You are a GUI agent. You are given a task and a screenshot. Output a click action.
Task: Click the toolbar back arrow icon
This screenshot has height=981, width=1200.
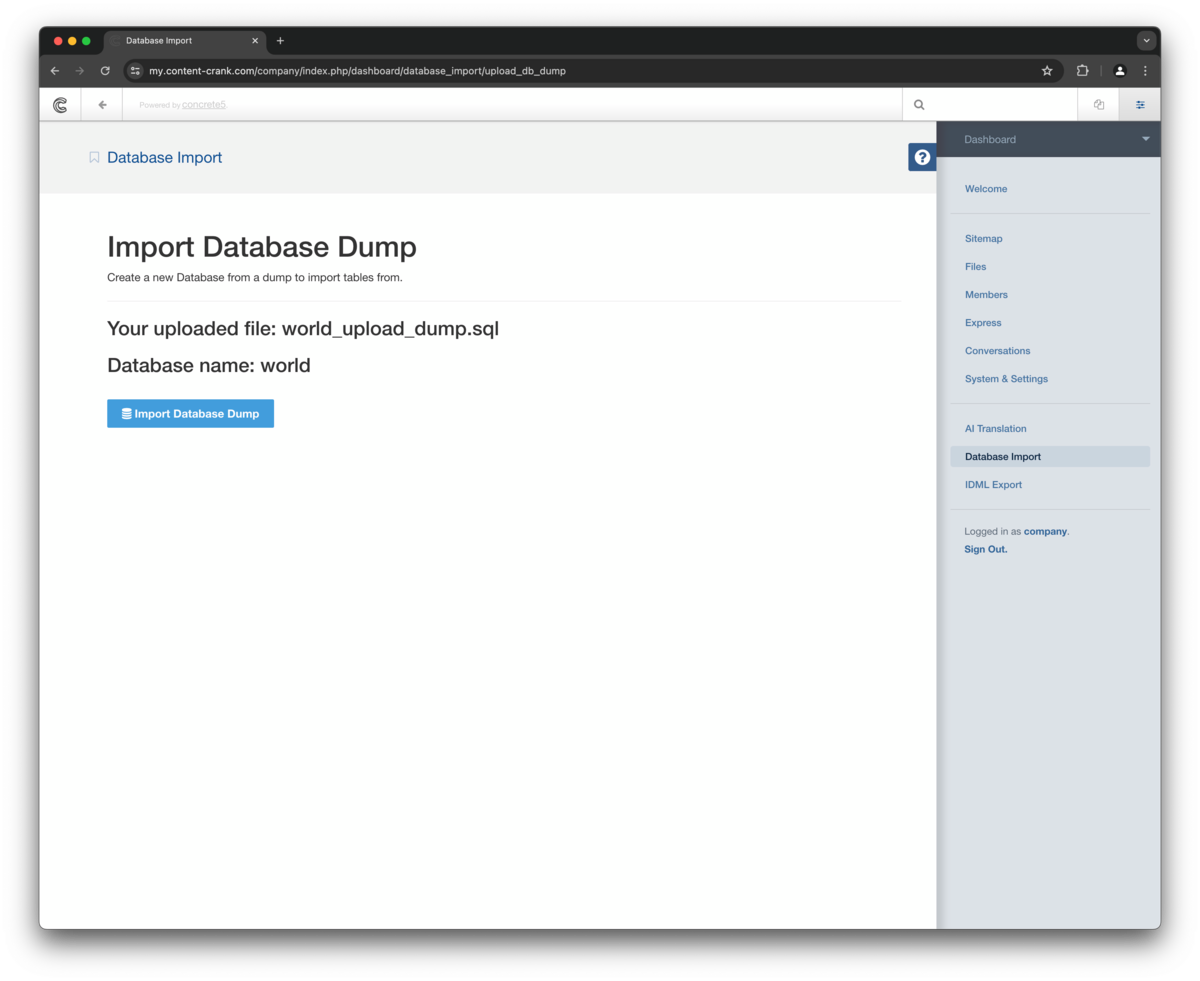point(102,104)
